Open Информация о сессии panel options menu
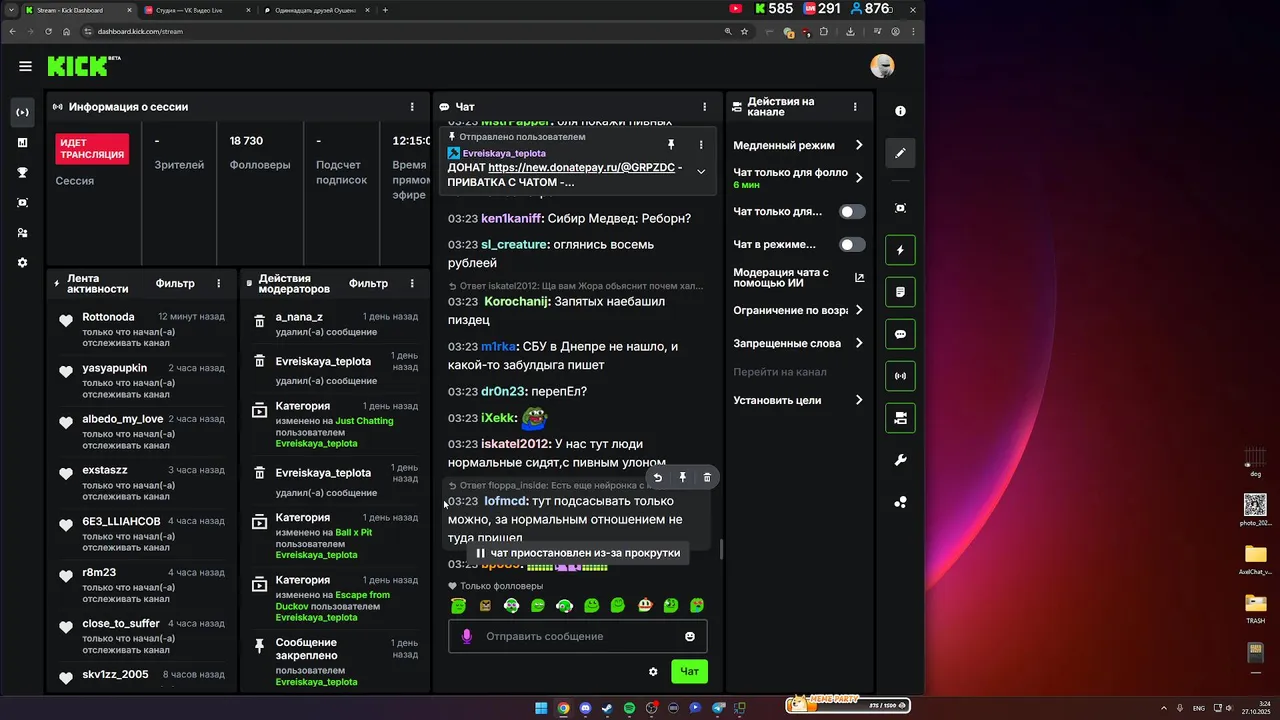 coord(412,107)
